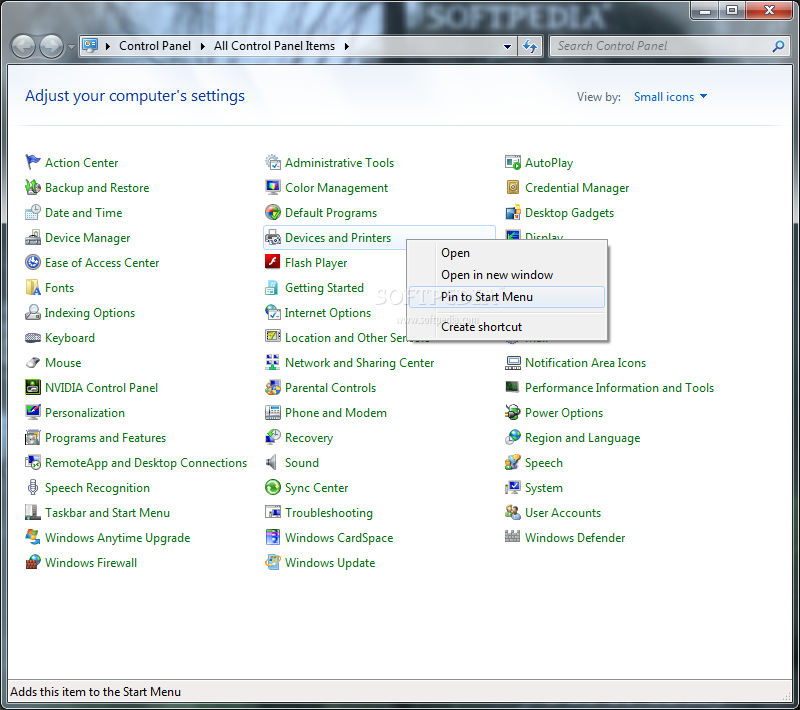Open the Speech Recognition link
800x710 pixels.
97,488
